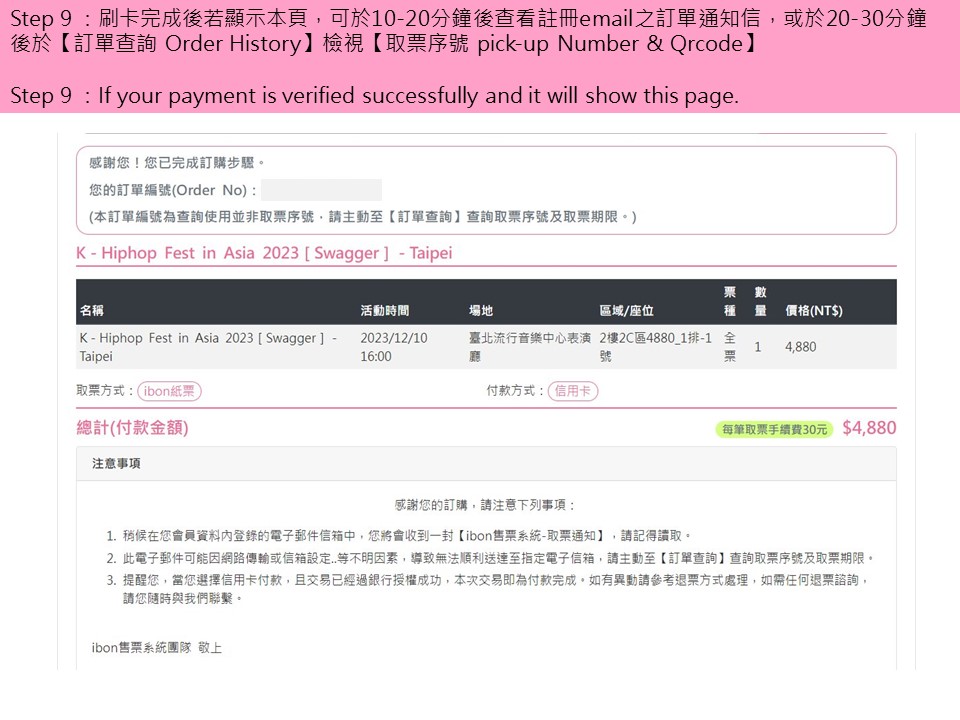Click the 信用卡 payment method badge
The image size is (960, 720).
[573, 391]
